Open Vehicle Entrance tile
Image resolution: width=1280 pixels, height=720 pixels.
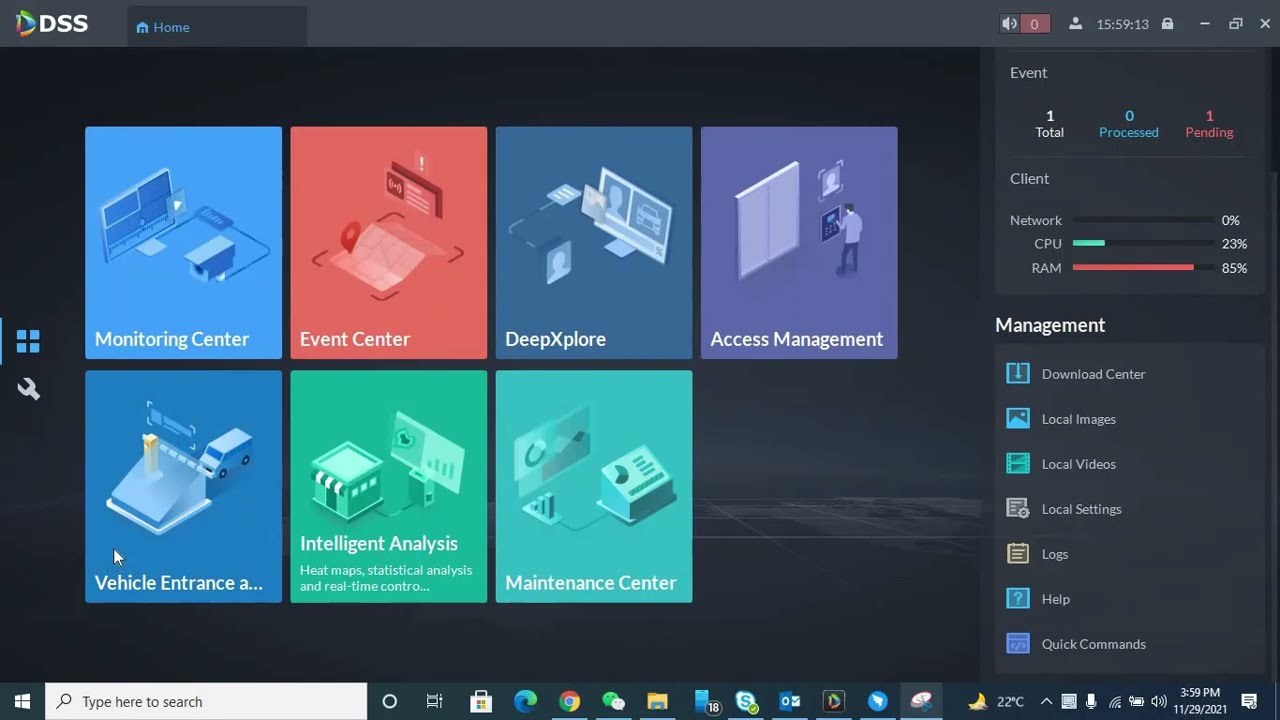coord(183,486)
